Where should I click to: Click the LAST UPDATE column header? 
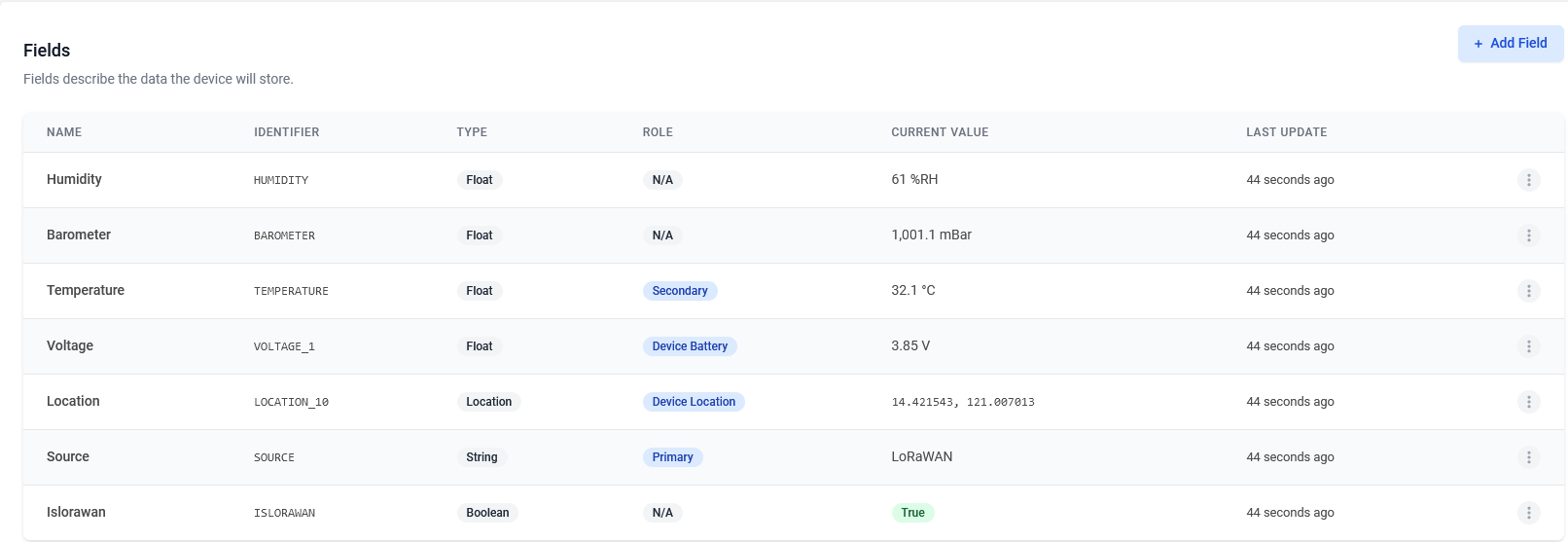pyautogui.click(x=1286, y=132)
